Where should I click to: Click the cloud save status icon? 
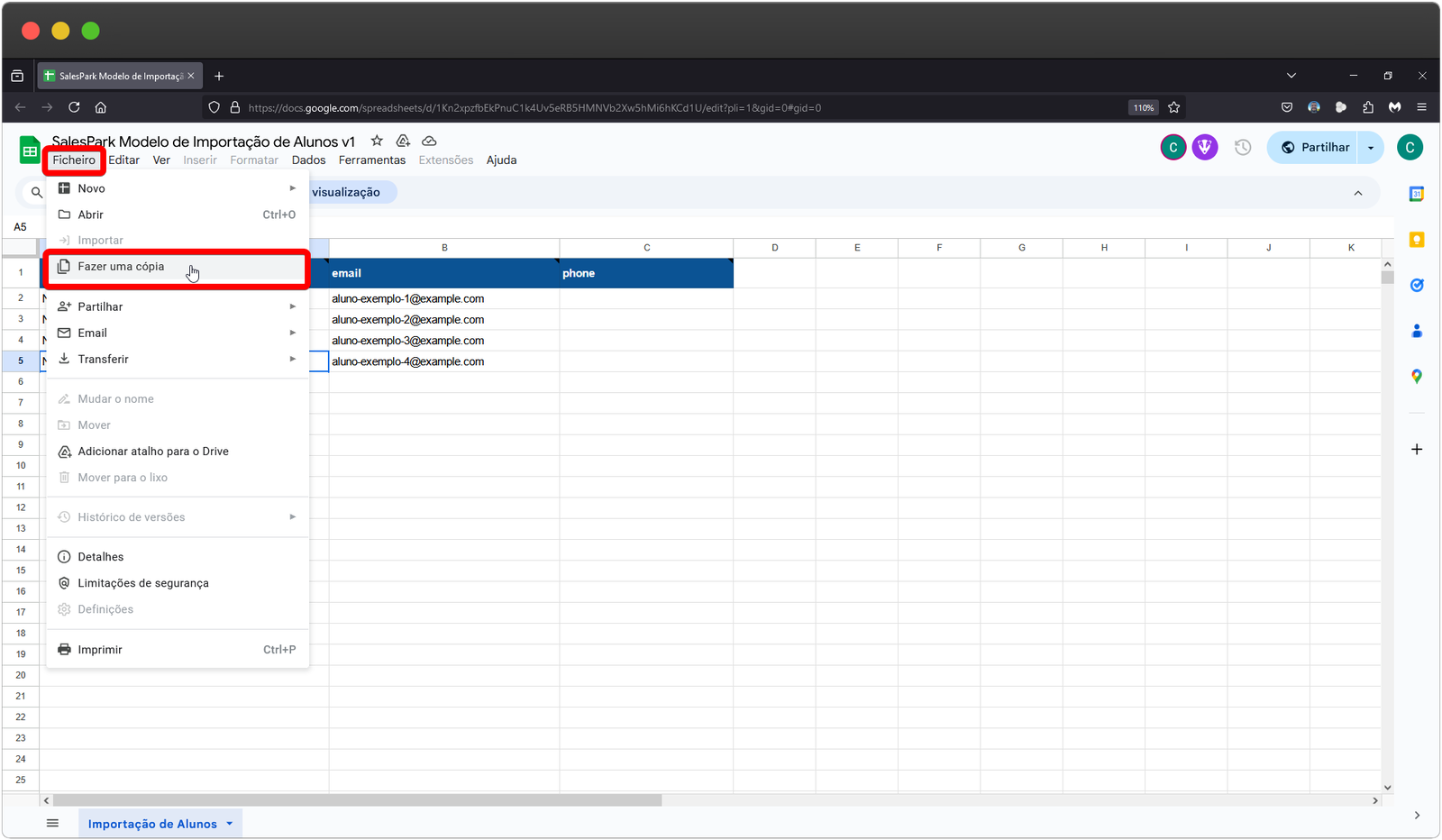click(x=430, y=141)
